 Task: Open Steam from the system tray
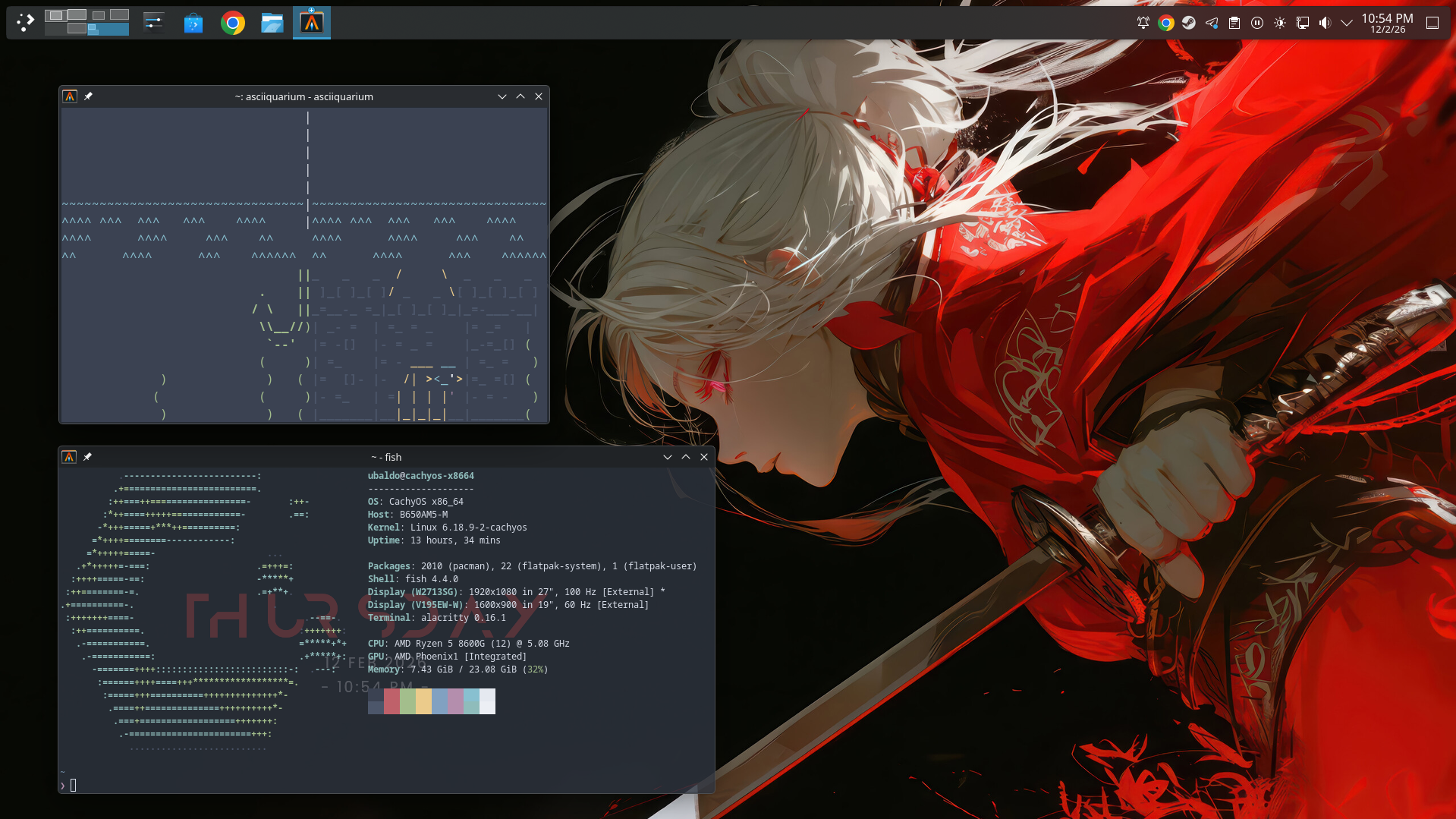point(1189,23)
